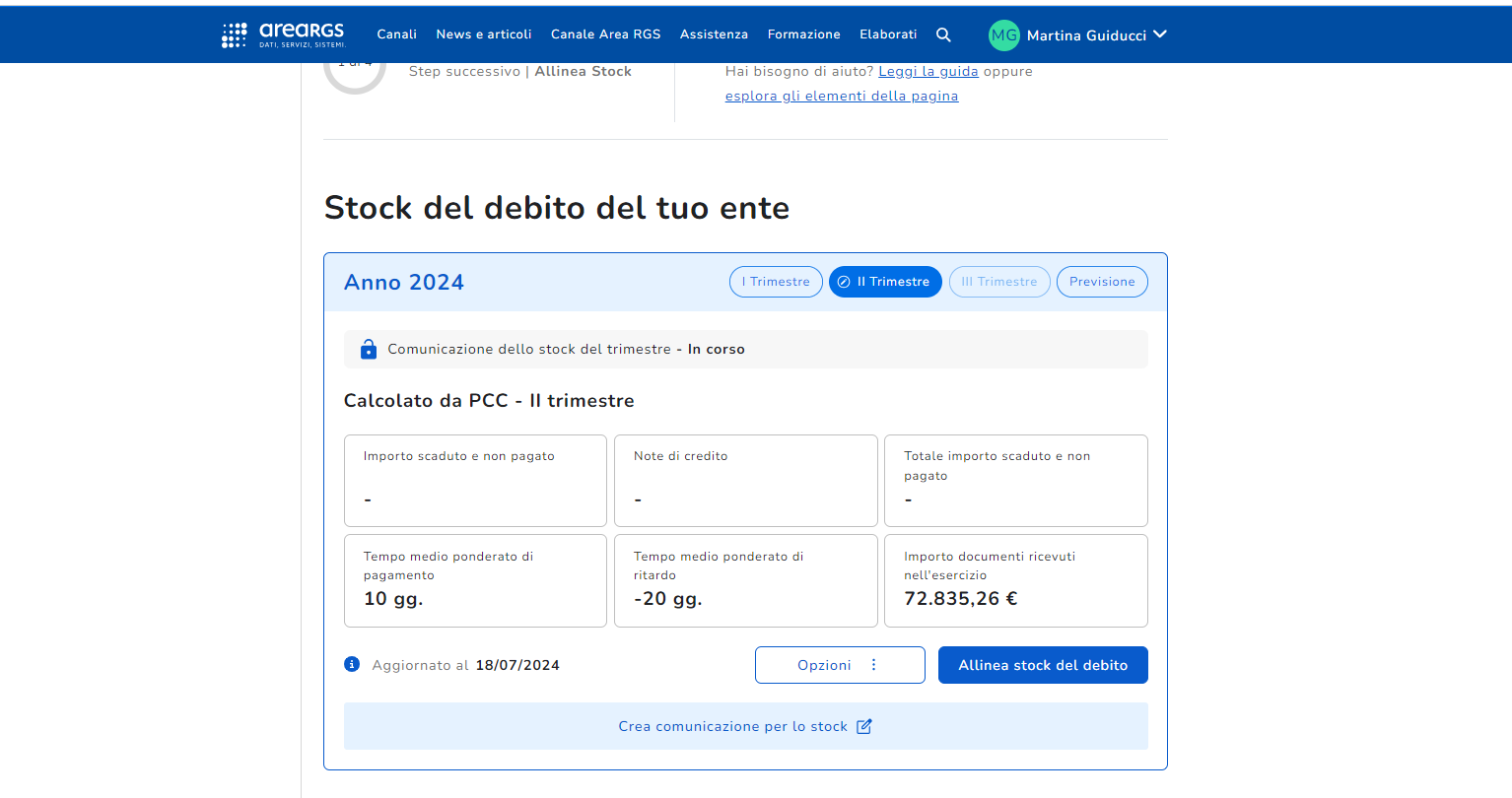Open the Canali menu
The width and height of the screenshot is (1512, 798).
pos(397,34)
